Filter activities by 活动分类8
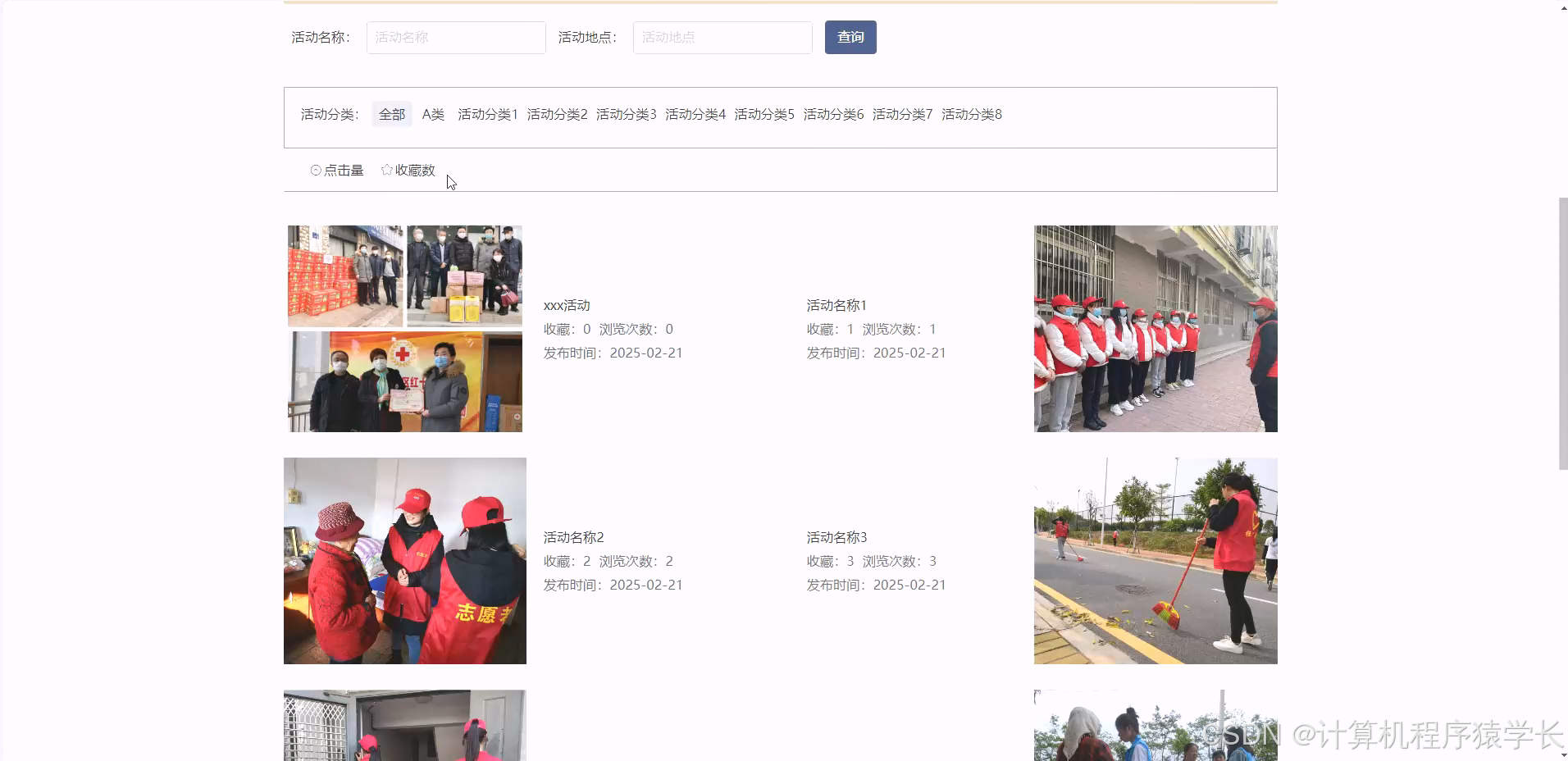This screenshot has height=761, width=1568. coord(972,115)
